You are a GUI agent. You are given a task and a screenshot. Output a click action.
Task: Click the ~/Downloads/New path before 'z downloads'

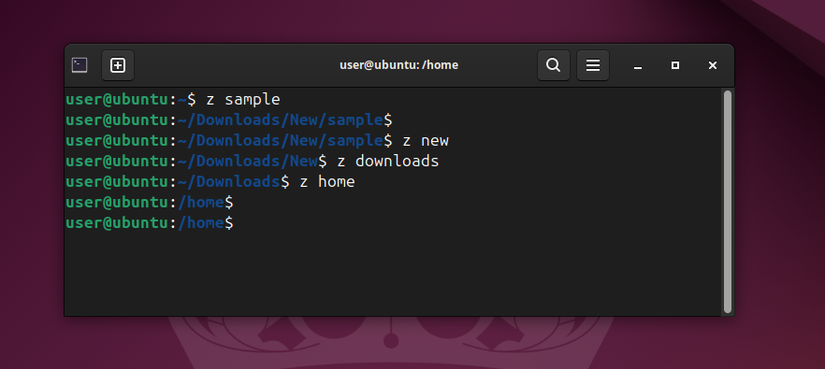pyautogui.click(x=248, y=161)
